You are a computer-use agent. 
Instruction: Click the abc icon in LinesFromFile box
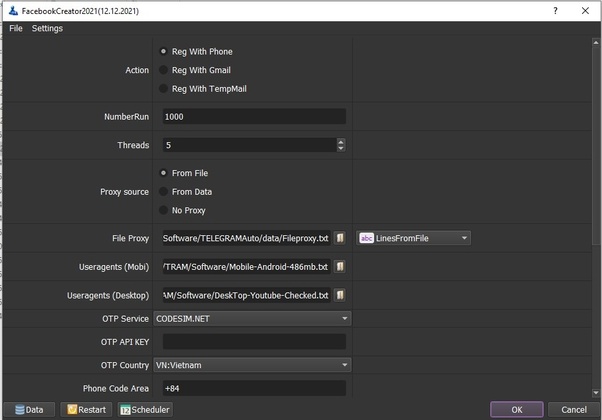366,238
